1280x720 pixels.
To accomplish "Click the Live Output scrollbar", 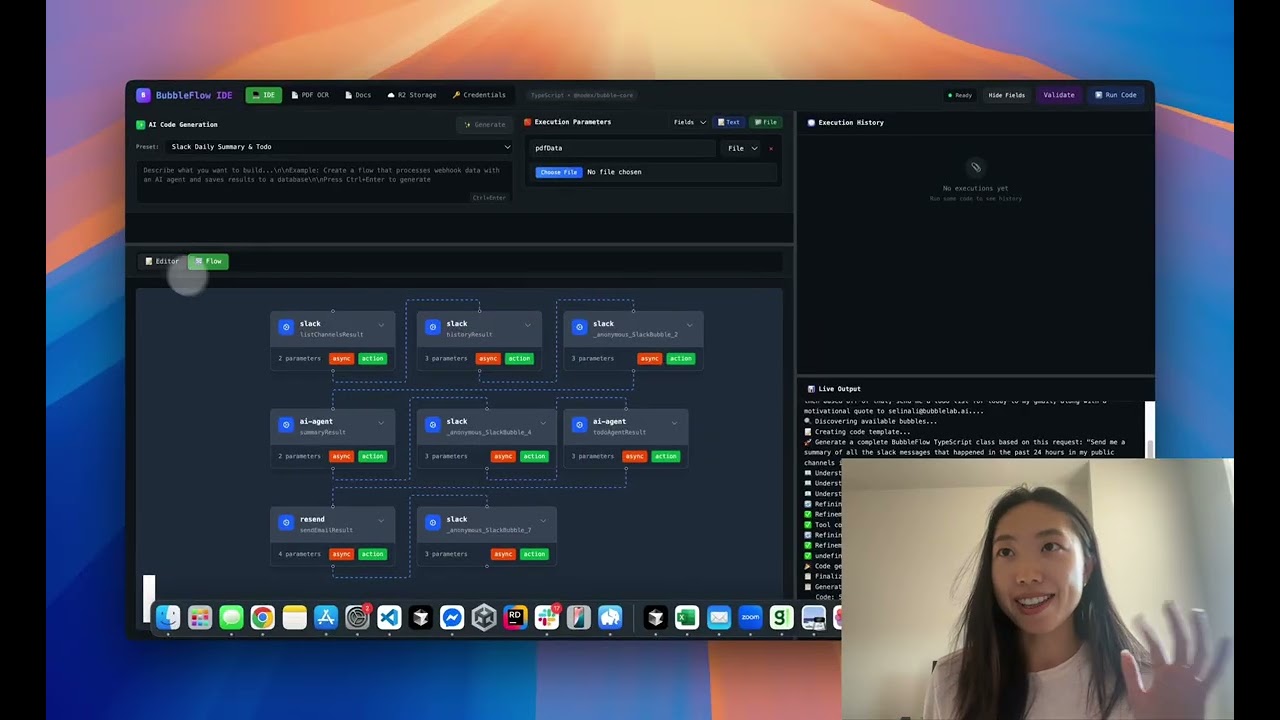I will click(x=1150, y=428).
